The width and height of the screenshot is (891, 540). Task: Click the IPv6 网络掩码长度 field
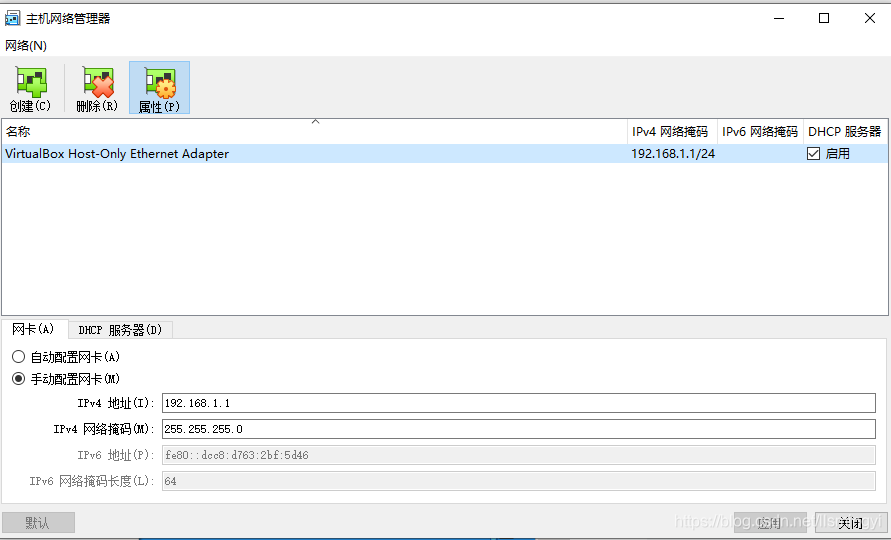coord(518,481)
